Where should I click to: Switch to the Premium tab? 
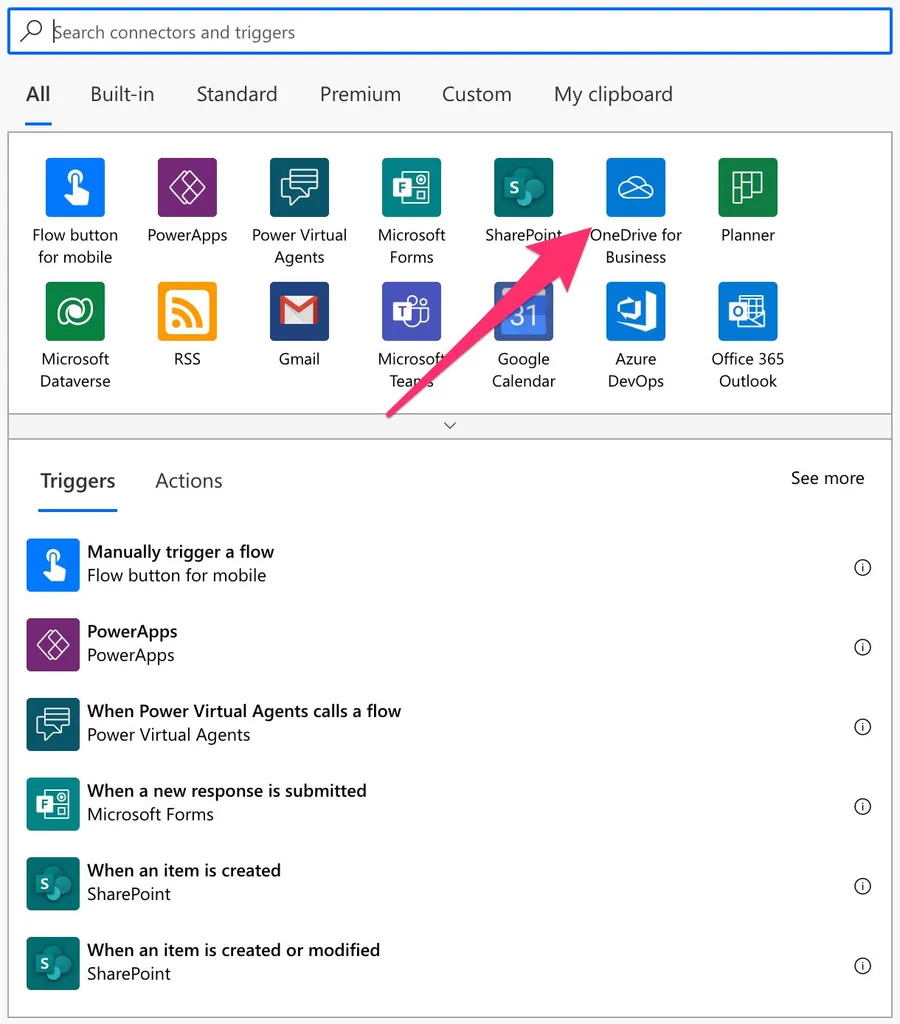point(360,94)
